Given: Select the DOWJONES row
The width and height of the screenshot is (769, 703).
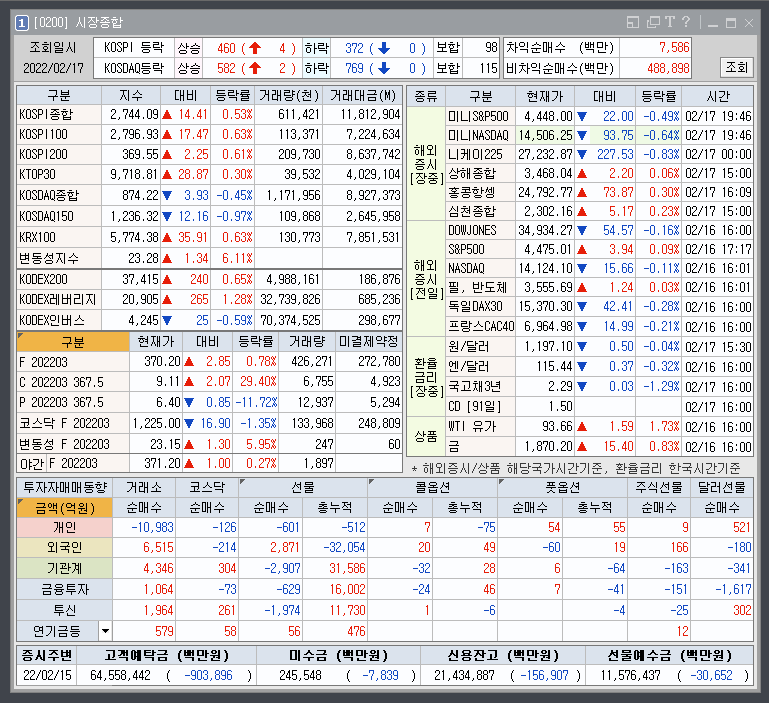Looking at the screenshot, I should (600, 231).
